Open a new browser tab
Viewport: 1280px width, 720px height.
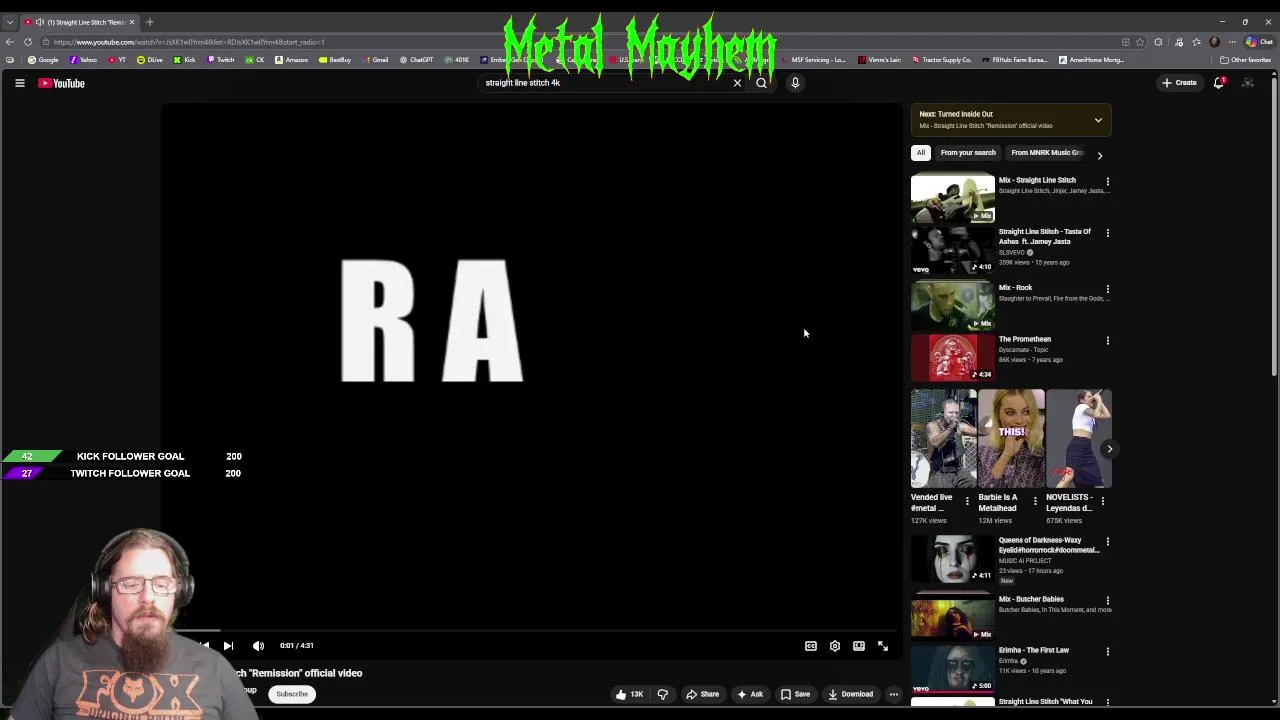[150, 22]
